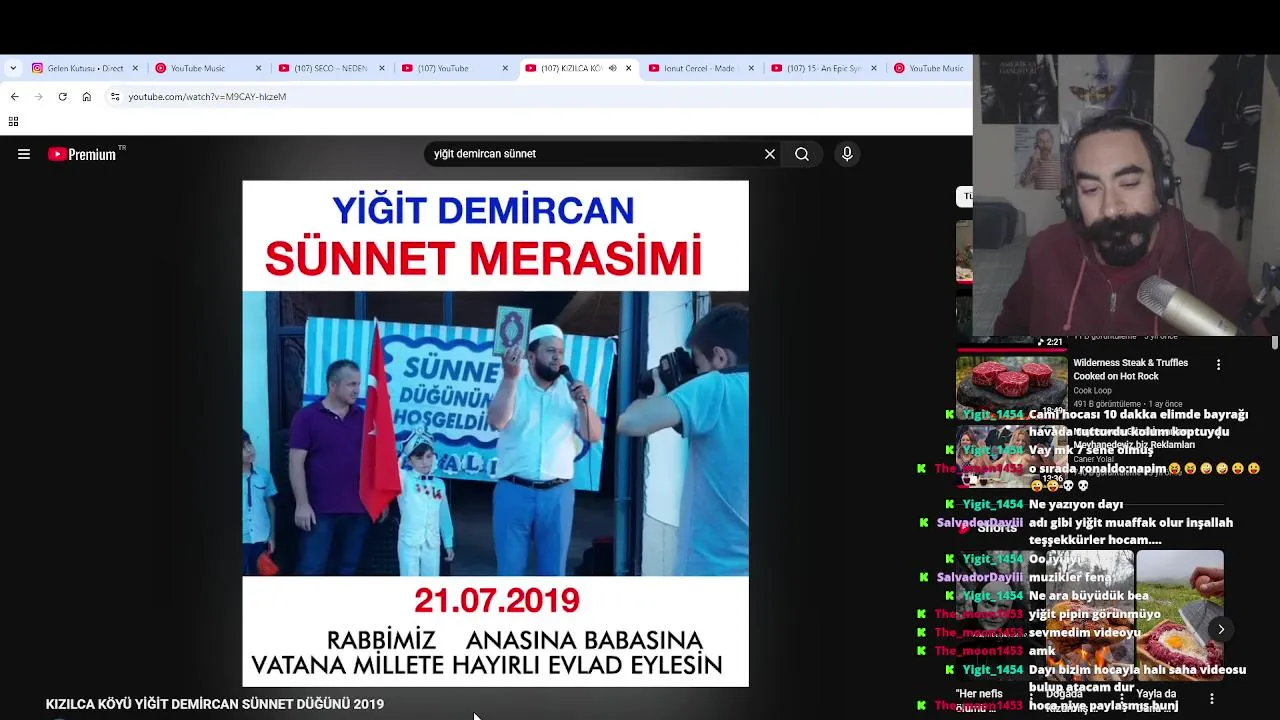Open the Cook Loop channel link

click(1092, 391)
